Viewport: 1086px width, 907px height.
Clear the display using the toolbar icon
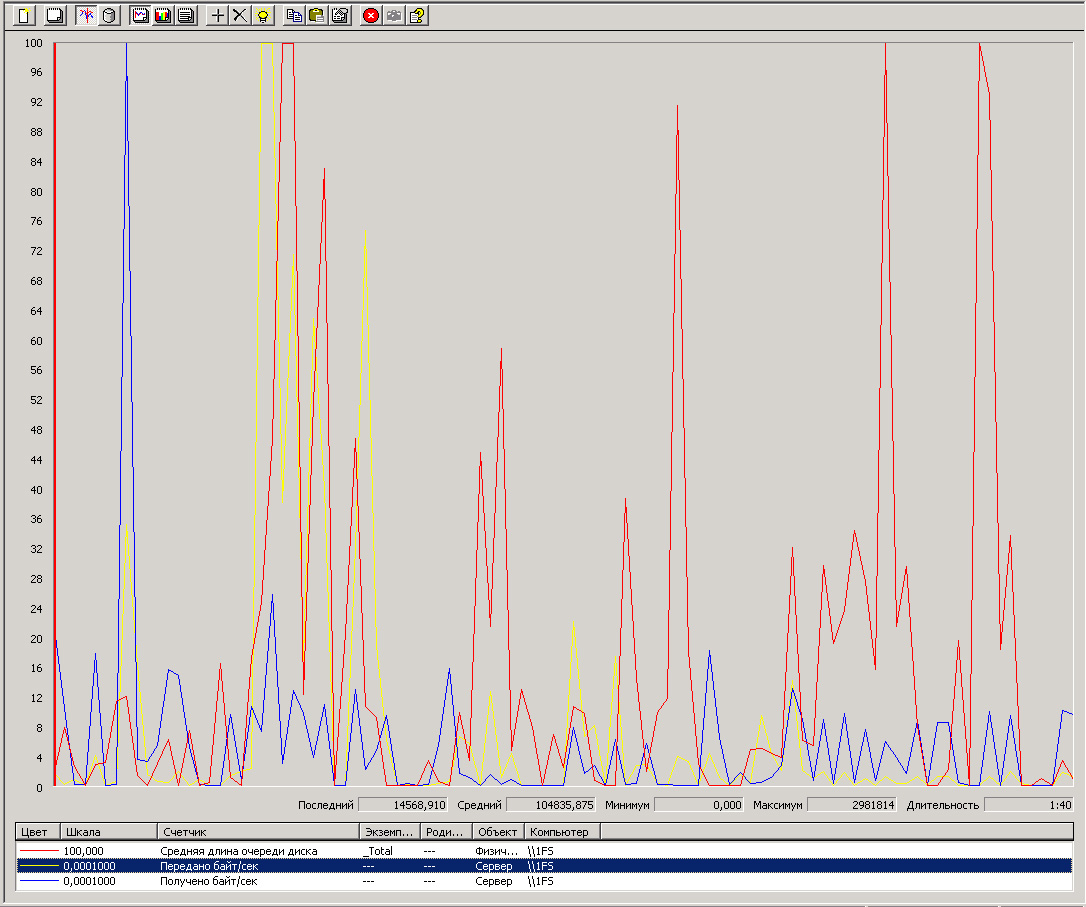click(56, 15)
